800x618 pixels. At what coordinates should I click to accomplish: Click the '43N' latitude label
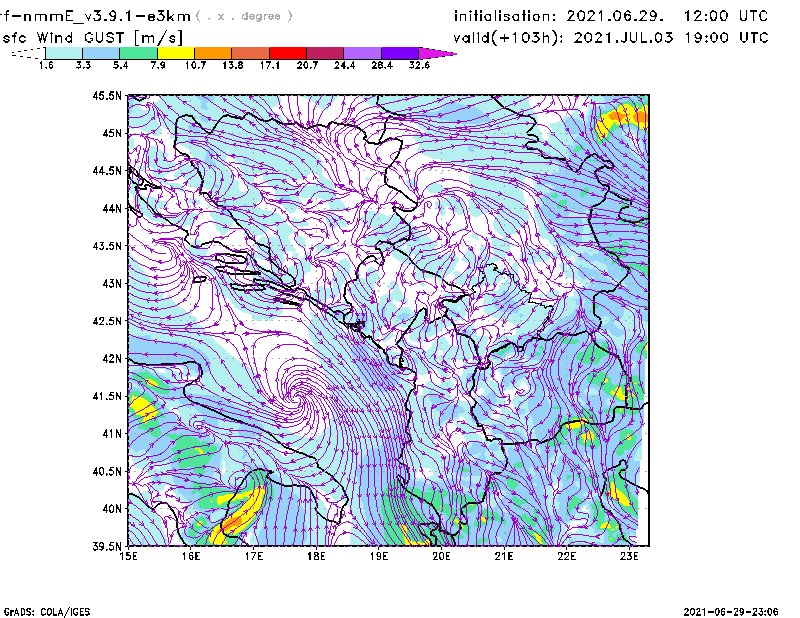pos(112,283)
